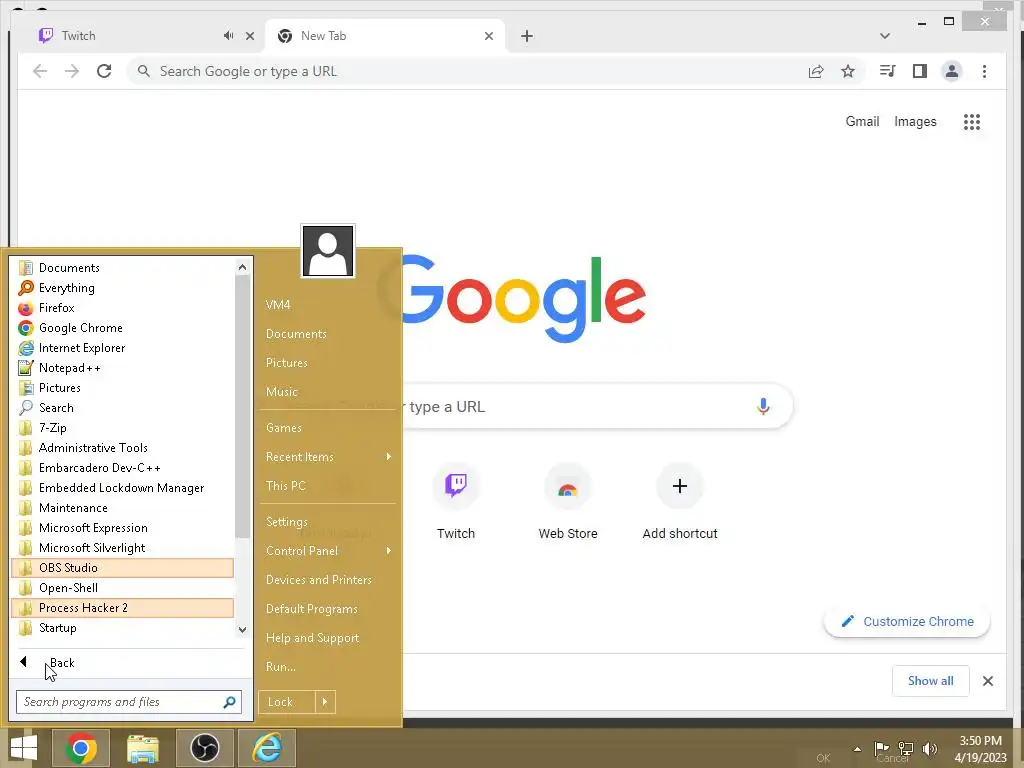Click the volume speaker tray icon

tap(930, 748)
